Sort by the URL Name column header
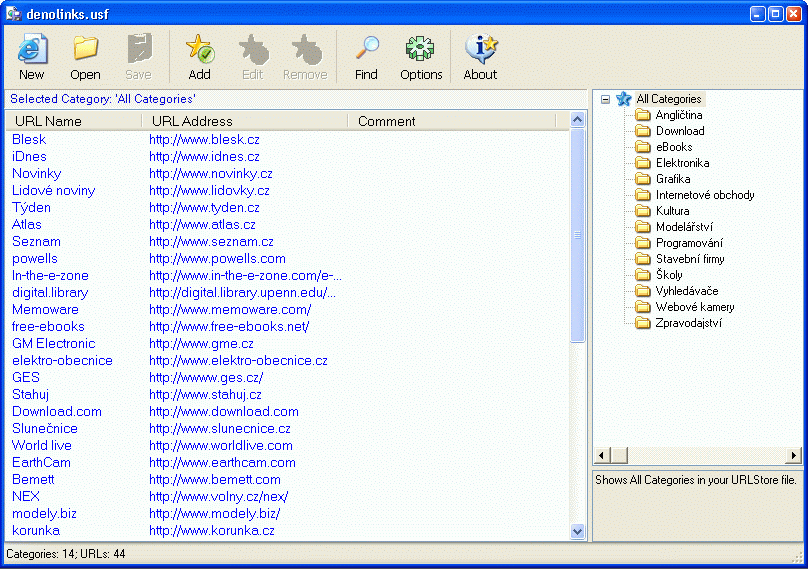Screen dimensions: 808x569 click(x=74, y=121)
